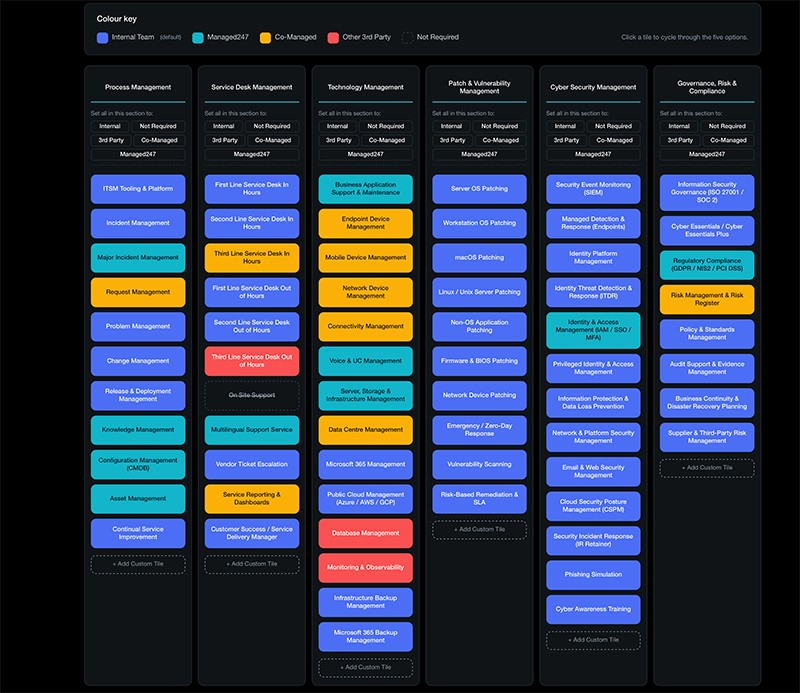Cycle the Continual Service Improvement tile
Screen dimensions: 800x693
pyautogui.click(x=138, y=533)
